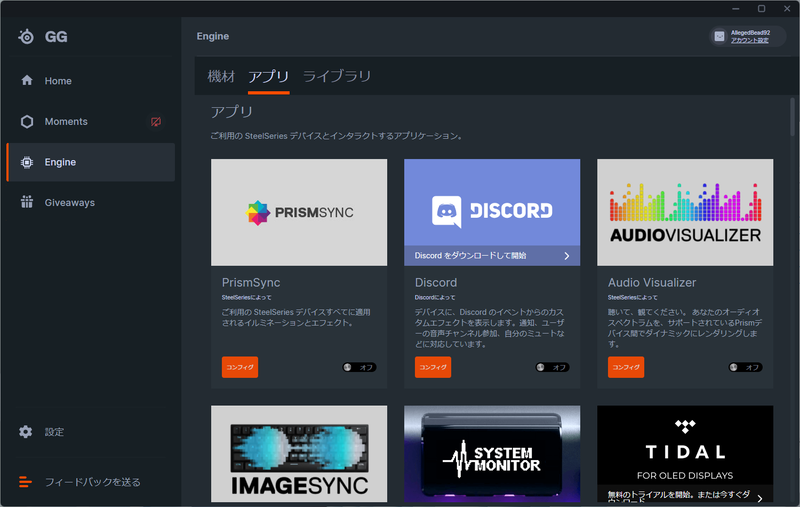This screenshot has width=800, height=507.
Task: Click the Moments hexagon icon
Action: pyautogui.click(x=27, y=121)
